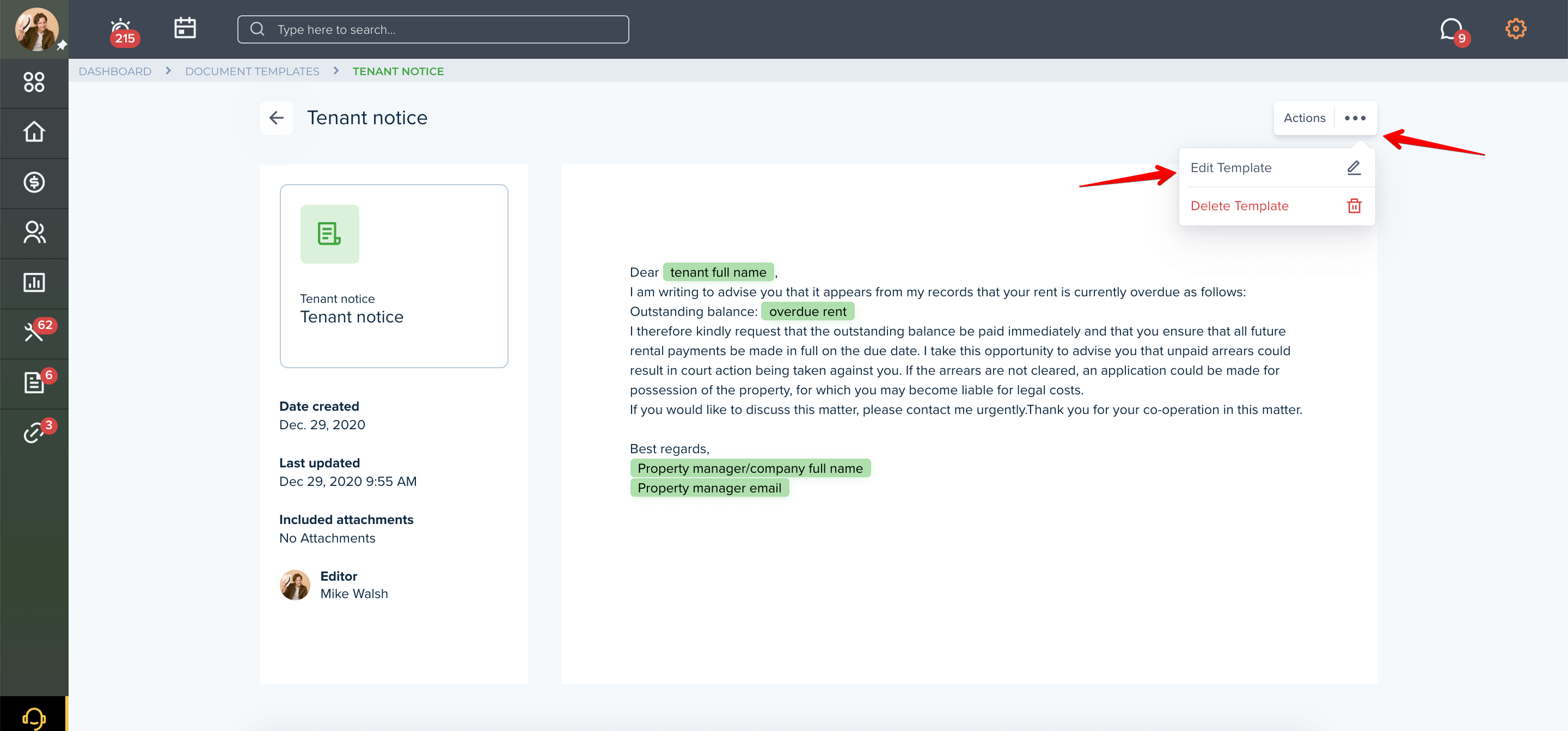The width and height of the screenshot is (1568, 731).
Task: Toggle the three-dots actions menu
Action: [1355, 118]
